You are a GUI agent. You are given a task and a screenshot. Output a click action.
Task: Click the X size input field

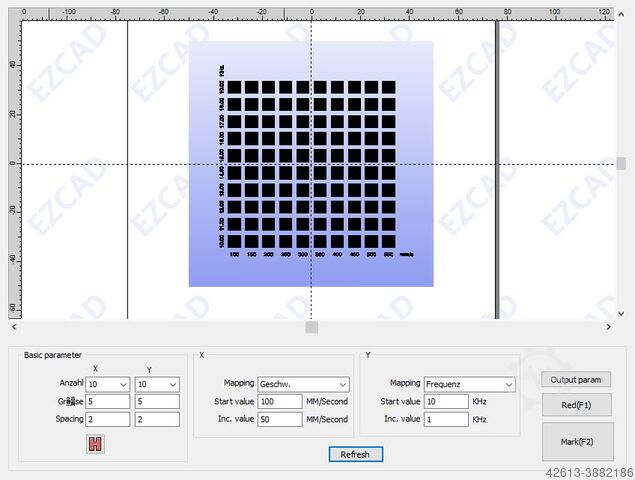(x=108, y=402)
